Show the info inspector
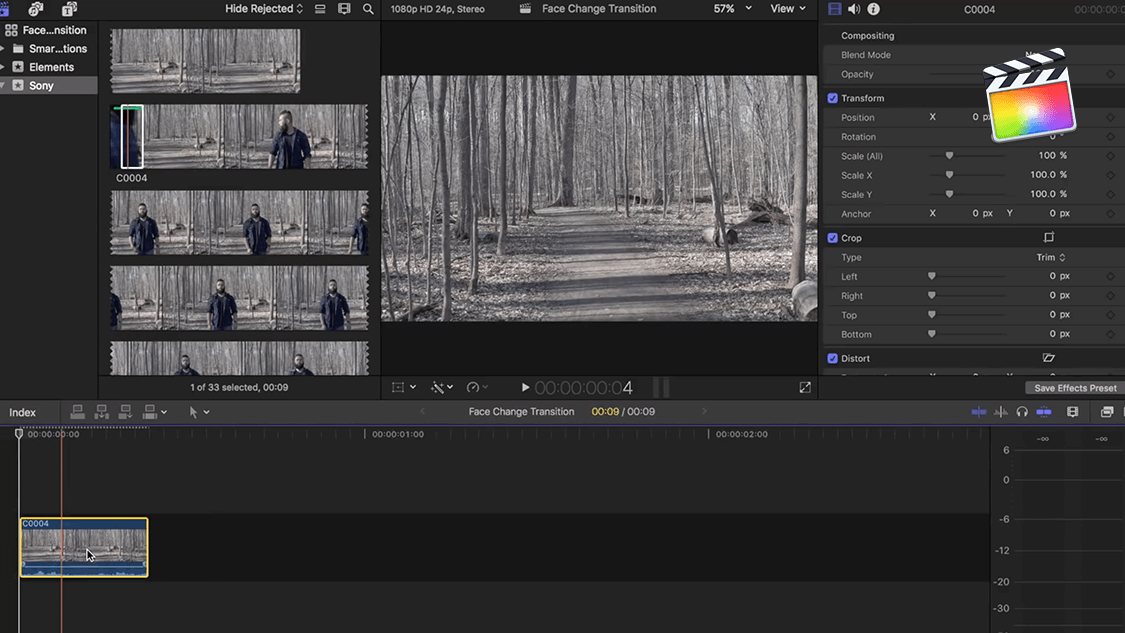Image resolution: width=1125 pixels, height=633 pixels. [873, 9]
